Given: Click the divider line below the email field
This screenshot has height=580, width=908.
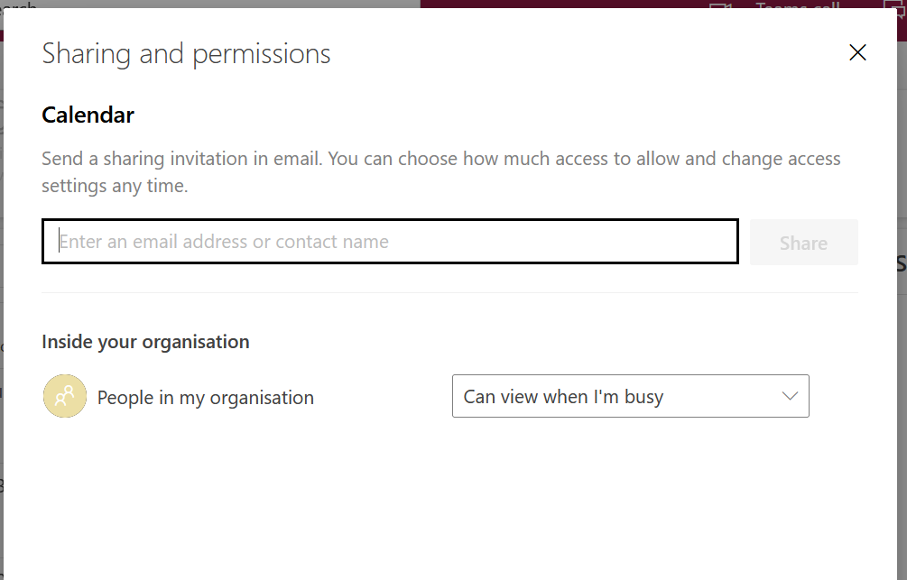Looking at the screenshot, I should point(449,293).
